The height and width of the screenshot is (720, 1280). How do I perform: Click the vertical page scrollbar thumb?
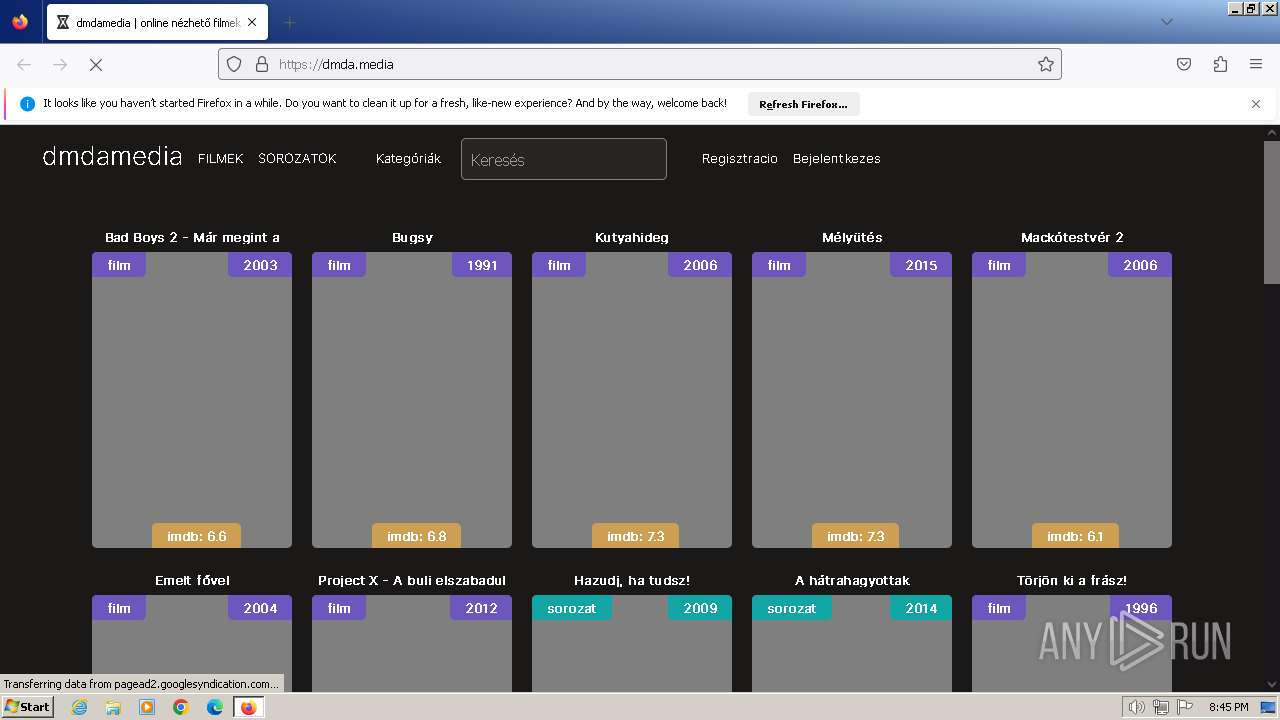click(x=1271, y=212)
